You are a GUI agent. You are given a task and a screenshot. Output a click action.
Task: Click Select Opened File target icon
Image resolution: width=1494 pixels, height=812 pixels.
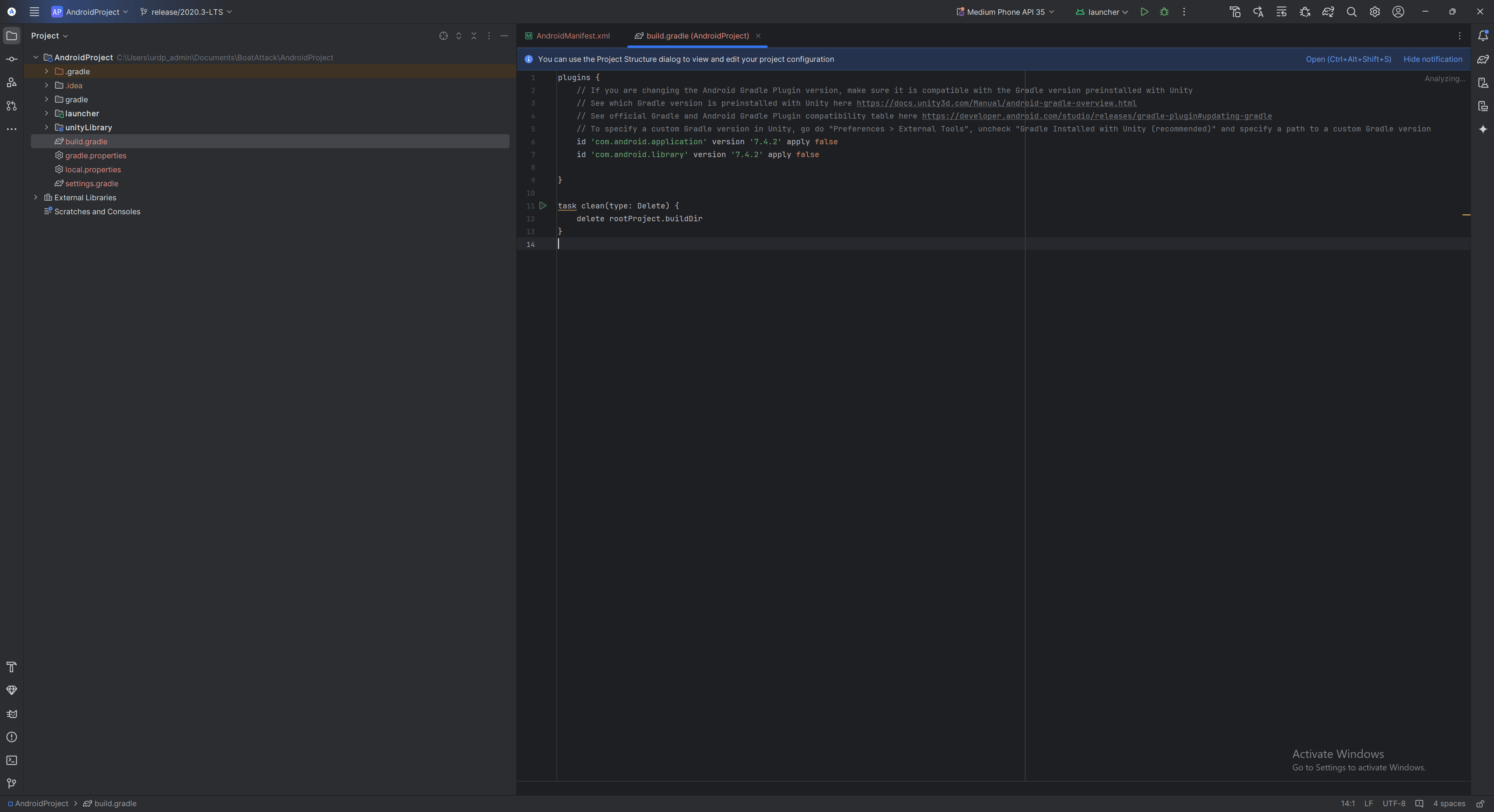coord(443,36)
